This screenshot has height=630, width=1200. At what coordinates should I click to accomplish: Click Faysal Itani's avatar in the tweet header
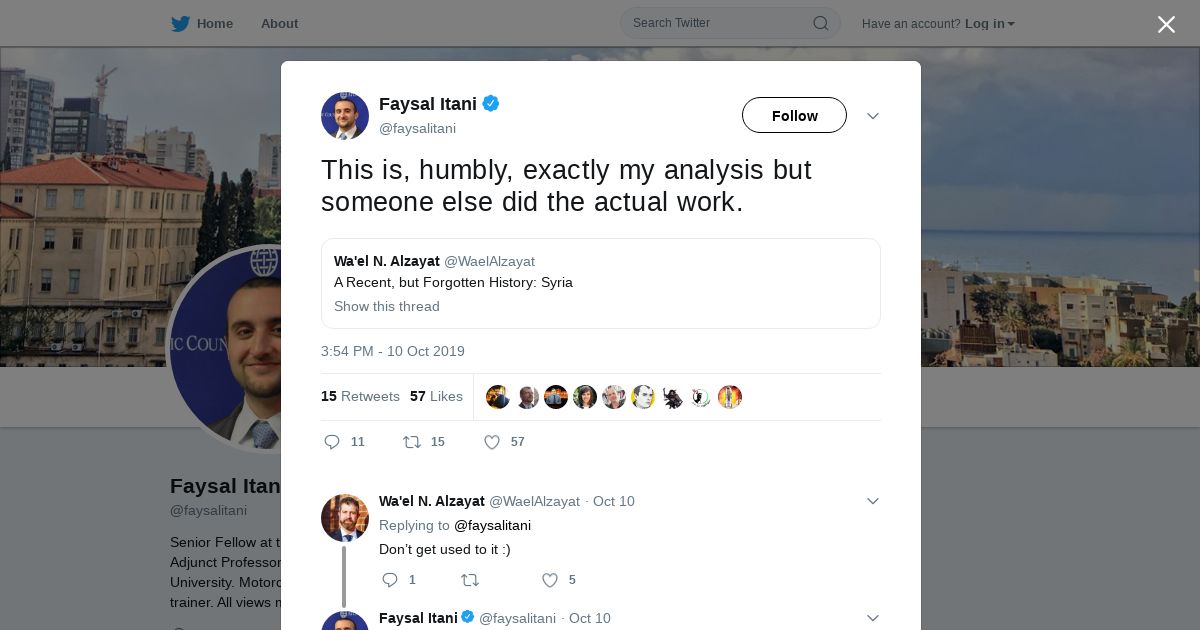[x=345, y=115]
